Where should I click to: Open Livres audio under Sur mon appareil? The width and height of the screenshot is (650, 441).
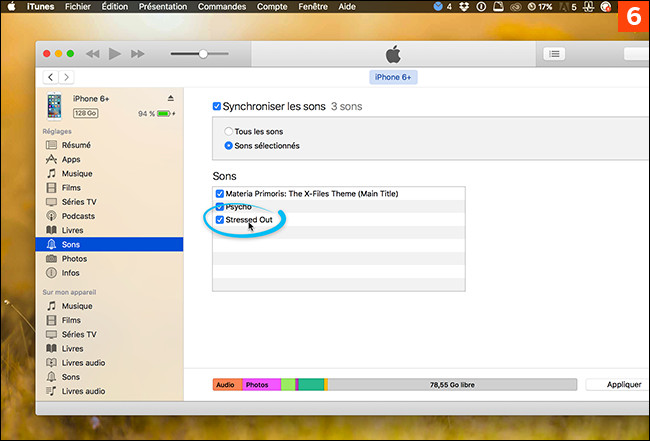tap(82, 363)
